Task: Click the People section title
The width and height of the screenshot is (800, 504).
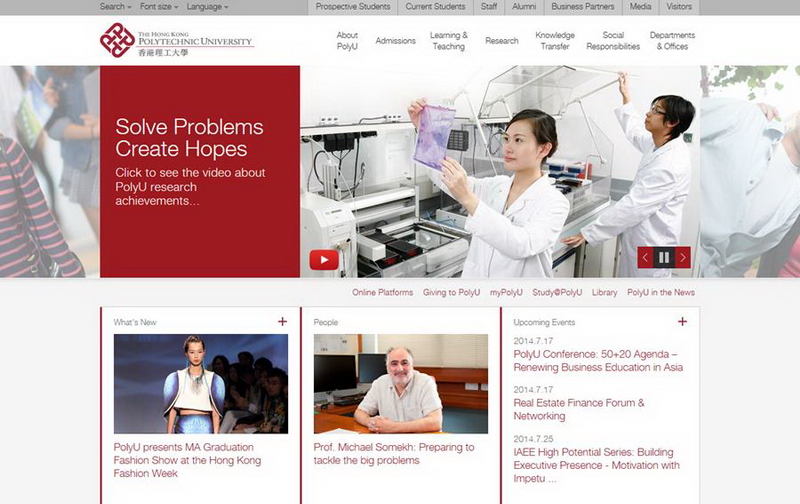Action: 326,322
